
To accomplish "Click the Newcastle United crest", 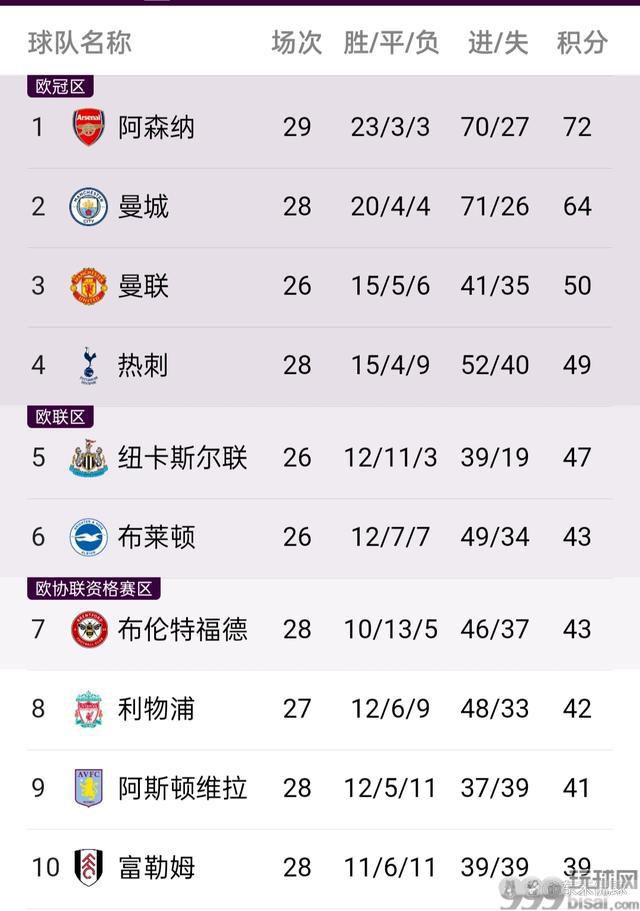I will tap(88, 458).
